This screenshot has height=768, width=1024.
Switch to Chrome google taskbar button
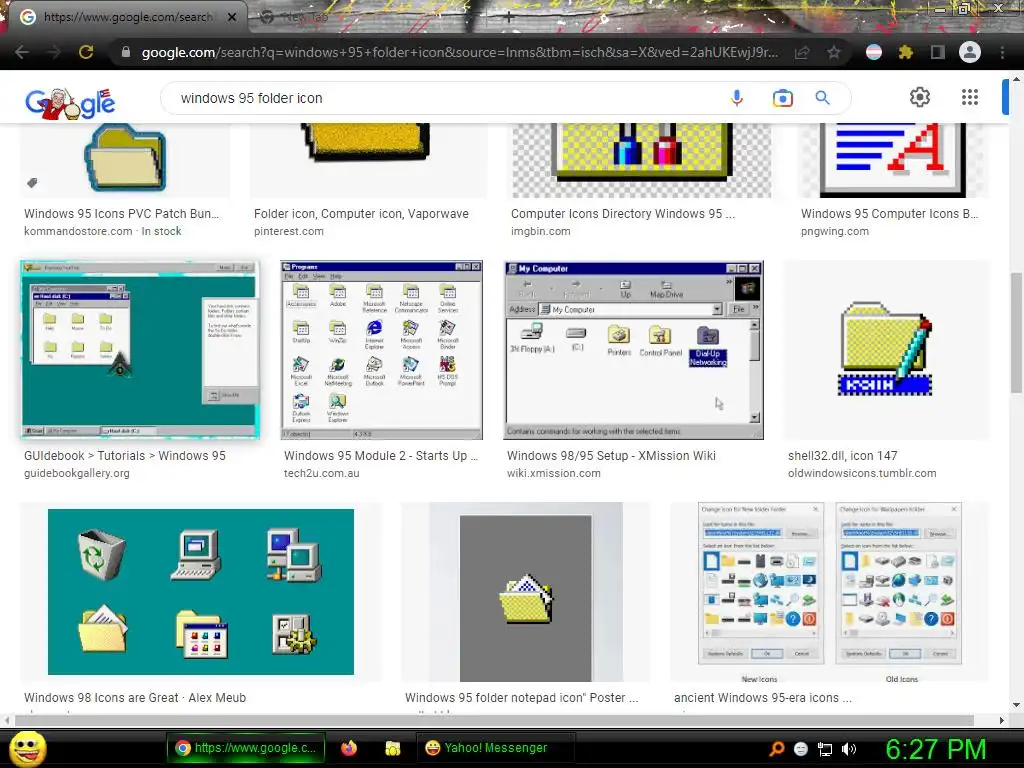point(246,748)
